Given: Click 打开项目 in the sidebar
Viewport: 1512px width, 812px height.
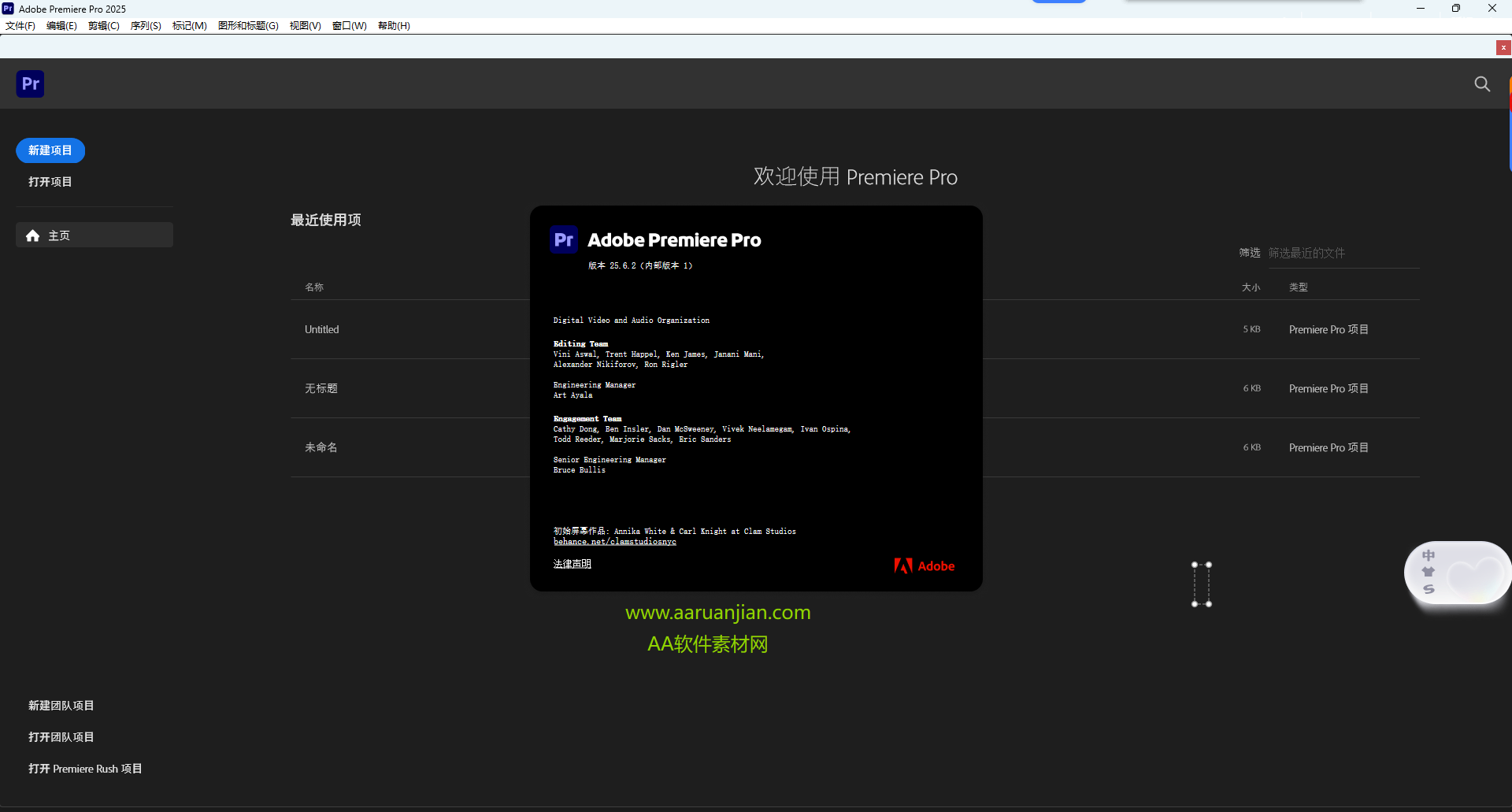Looking at the screenshot, I should click(x=50, y=181).
